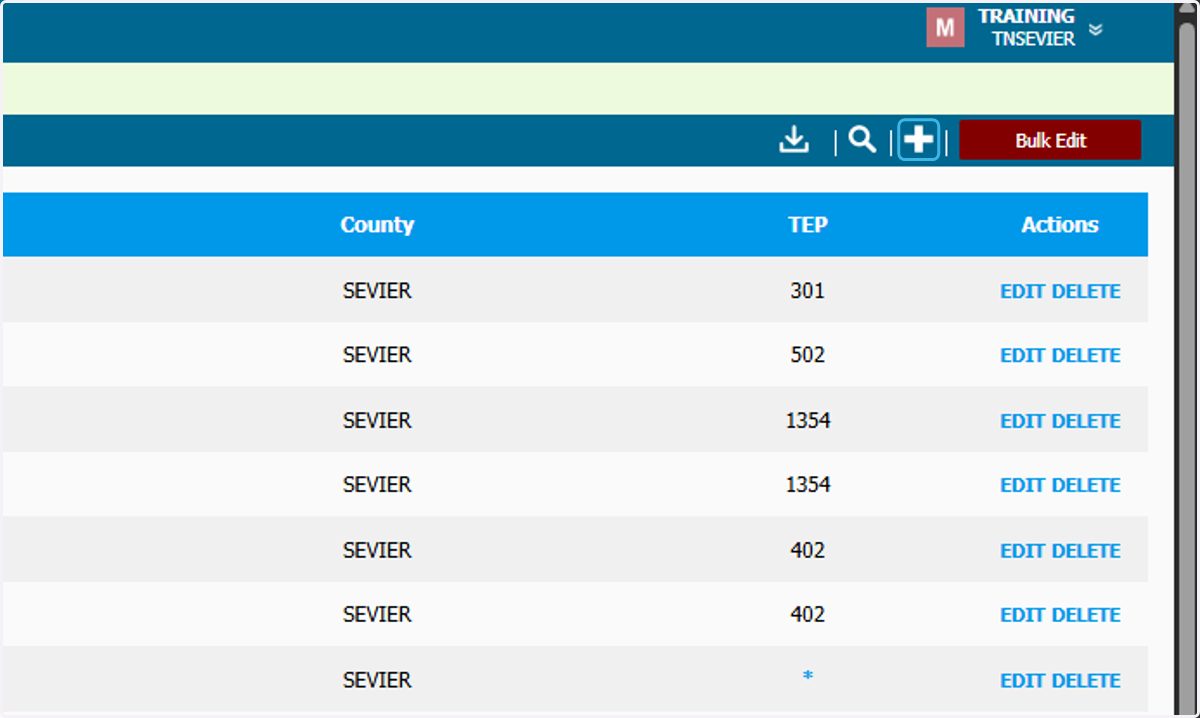This screenshot has height=718, width=1200.
Task: Click DELETE in the second 1354 row
Action: pos(1086,485)
